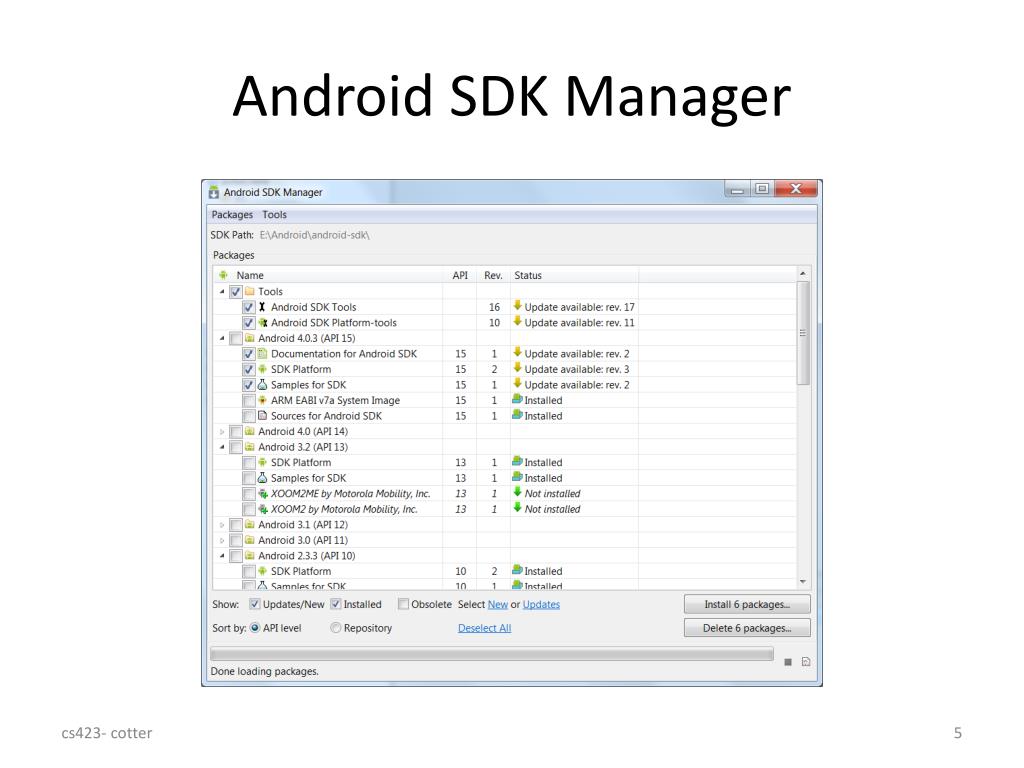This screenshot has width=1024, height=768.
Task: Uncheck the Android SDK Tools checkbox
Action: 249,308
